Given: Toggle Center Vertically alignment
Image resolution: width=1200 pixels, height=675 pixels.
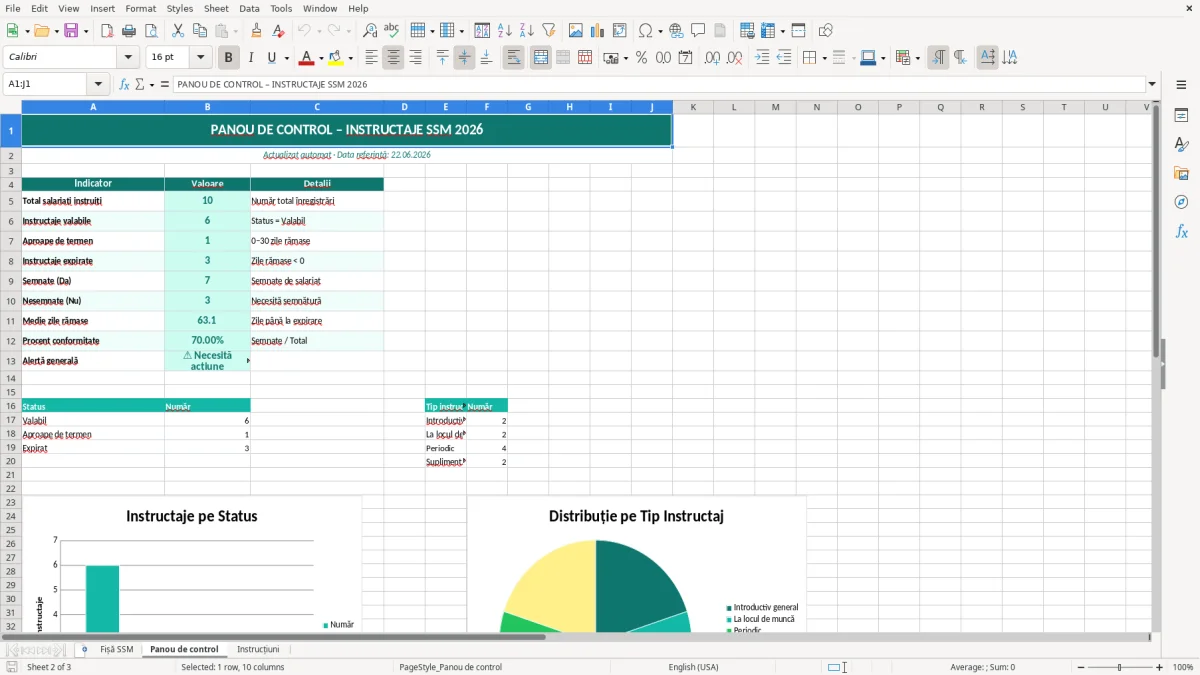Looking at the screenshot, I should coord(464,58).
